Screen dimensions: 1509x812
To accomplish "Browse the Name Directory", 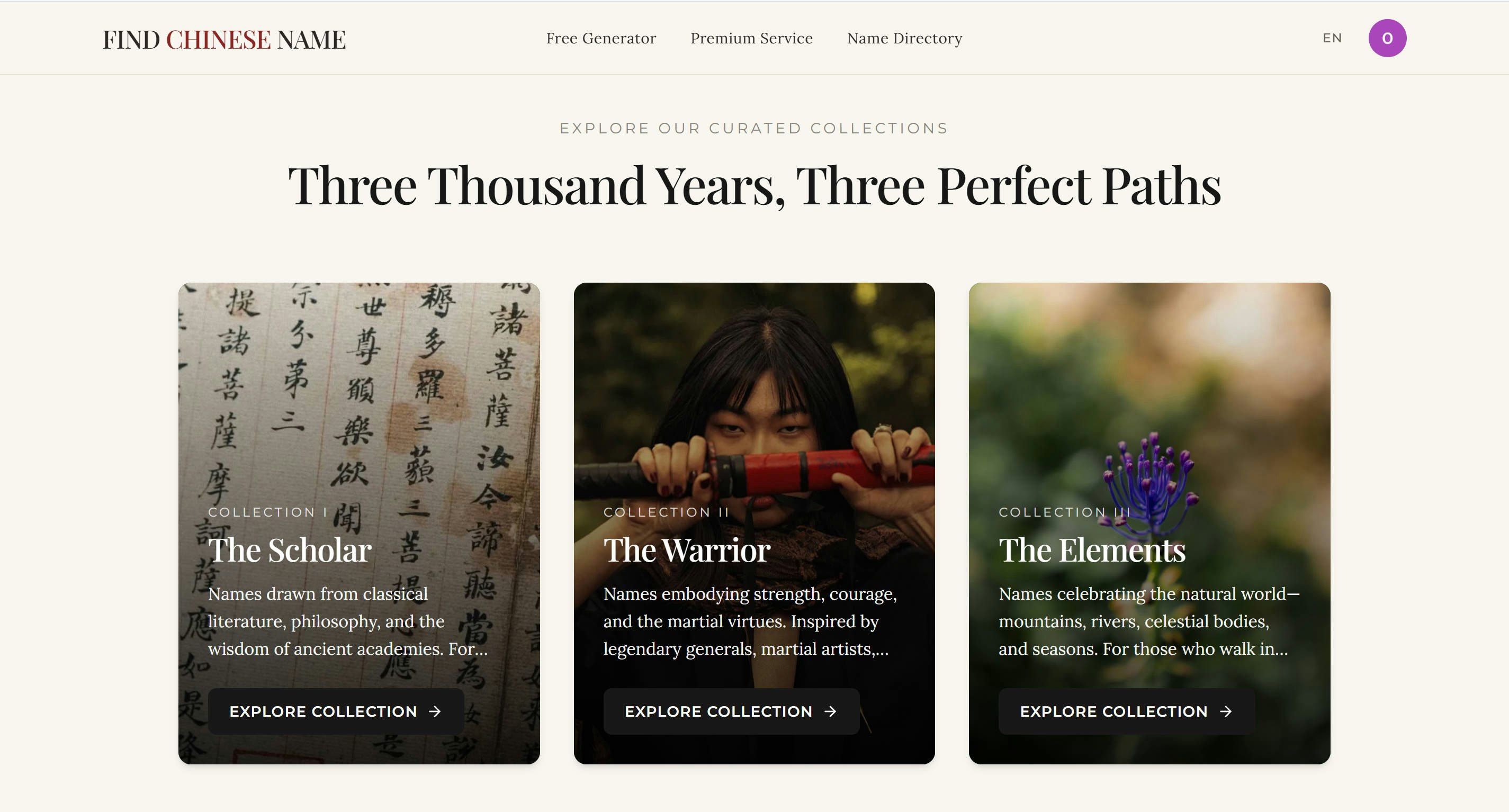I will (x=904, y=38).
